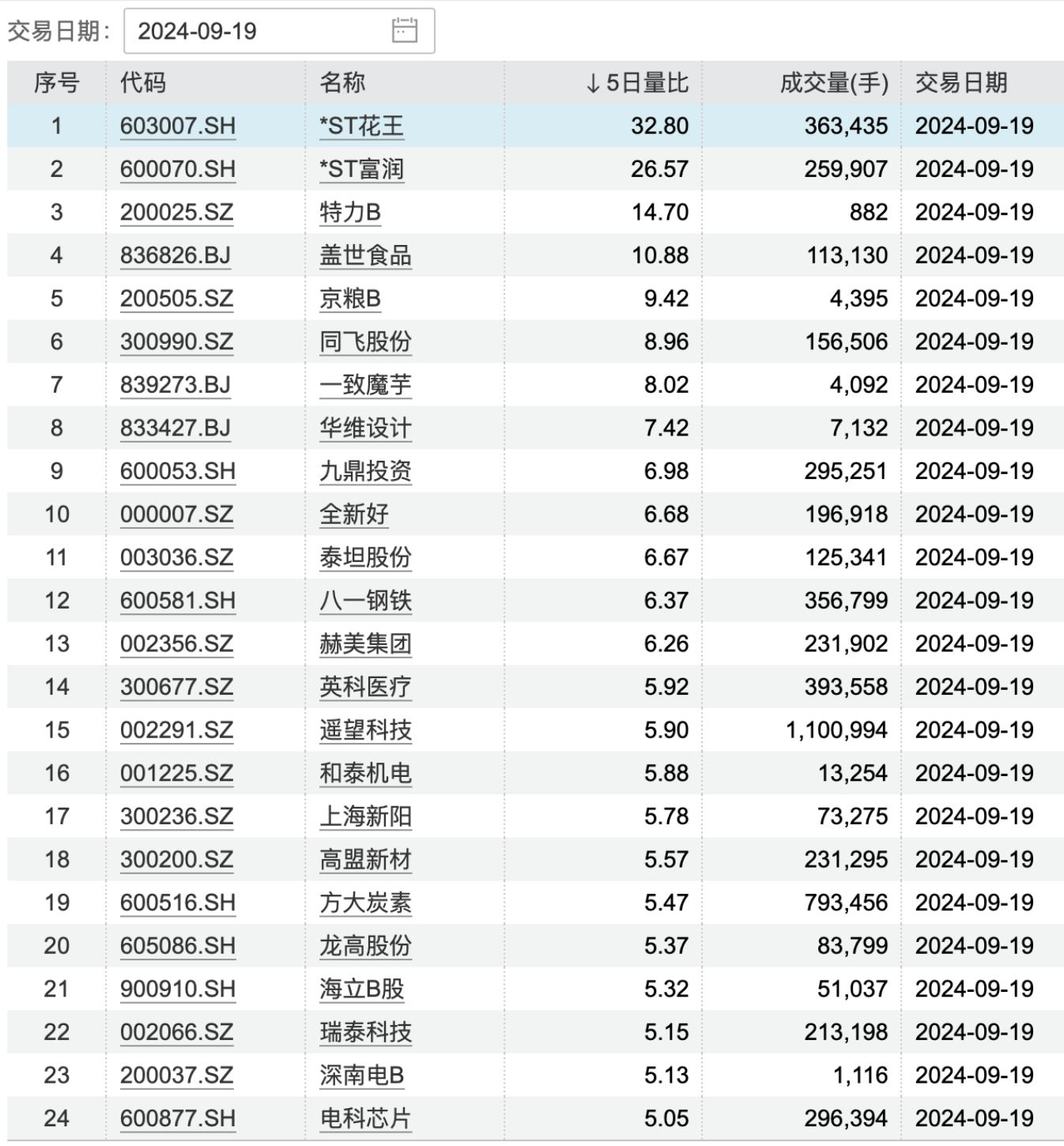Sort by the 5日量比 column header
This screenshot has height=1146, width=1064.
(x=637, y=83)
